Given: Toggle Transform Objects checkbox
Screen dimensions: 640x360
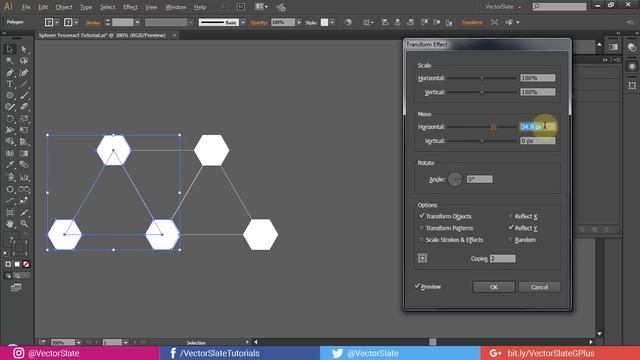Looking at the screenshot, I should click(x=421, y=216).
